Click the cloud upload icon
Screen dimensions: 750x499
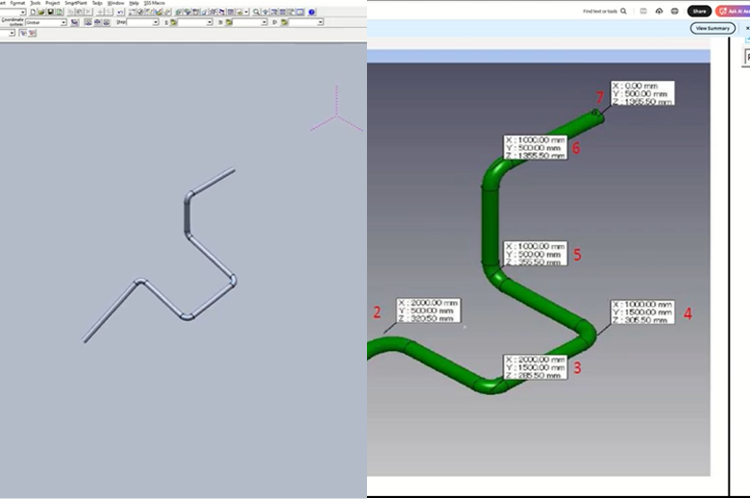click(x=659, y=11)
